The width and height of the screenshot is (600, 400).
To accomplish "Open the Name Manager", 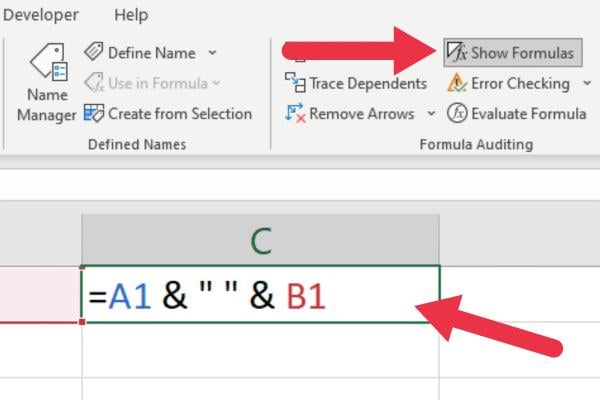I will 46,82.
